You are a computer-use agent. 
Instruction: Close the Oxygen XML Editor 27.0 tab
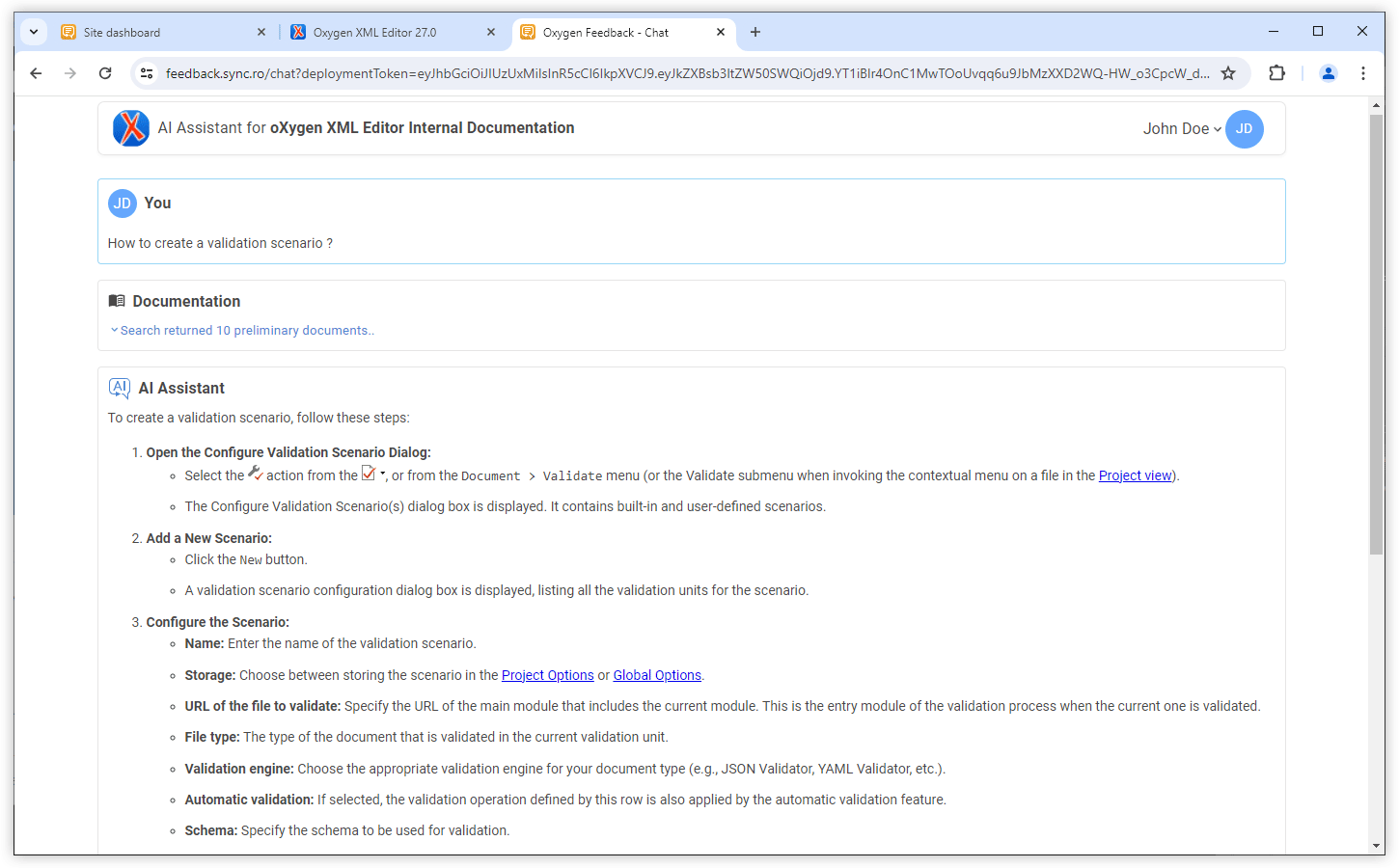click(491, 32)
